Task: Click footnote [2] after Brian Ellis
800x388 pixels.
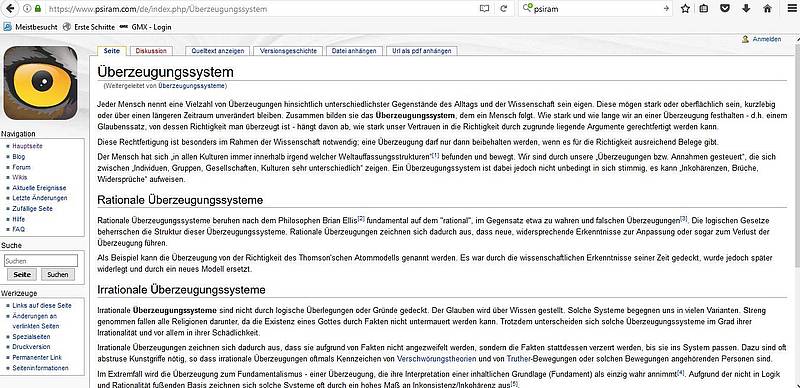Action: [361, 219]
